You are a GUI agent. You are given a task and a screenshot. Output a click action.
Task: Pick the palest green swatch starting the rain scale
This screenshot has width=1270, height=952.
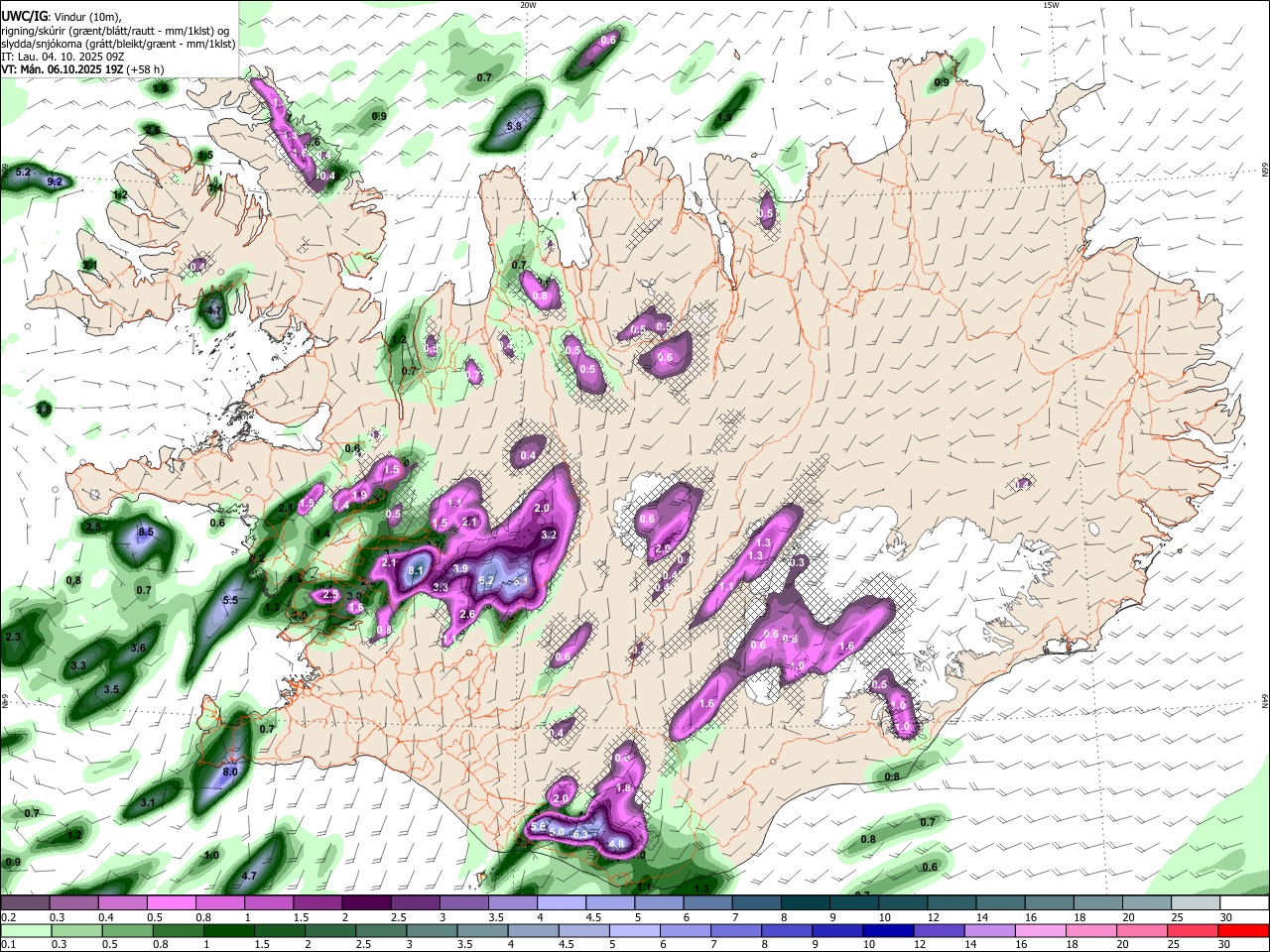click(x=25, y=930)
